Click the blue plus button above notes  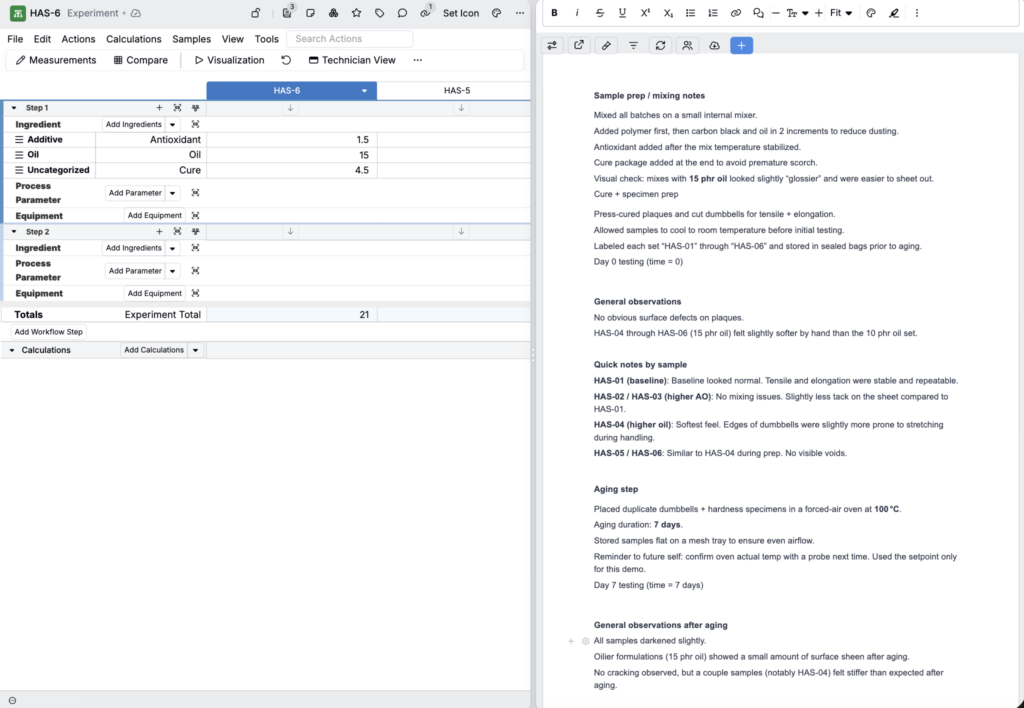741,45
